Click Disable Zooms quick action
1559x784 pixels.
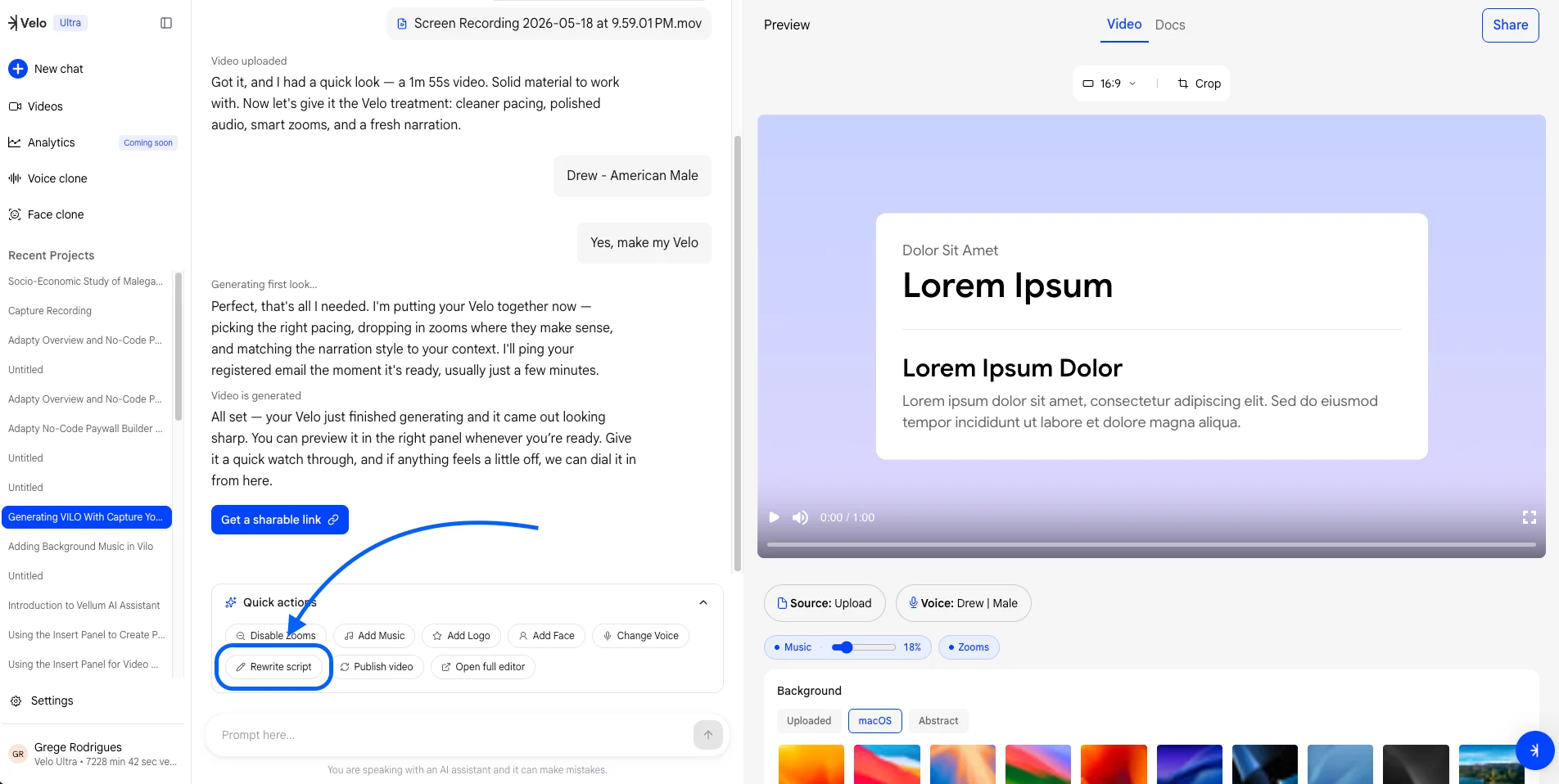(276, 636)
